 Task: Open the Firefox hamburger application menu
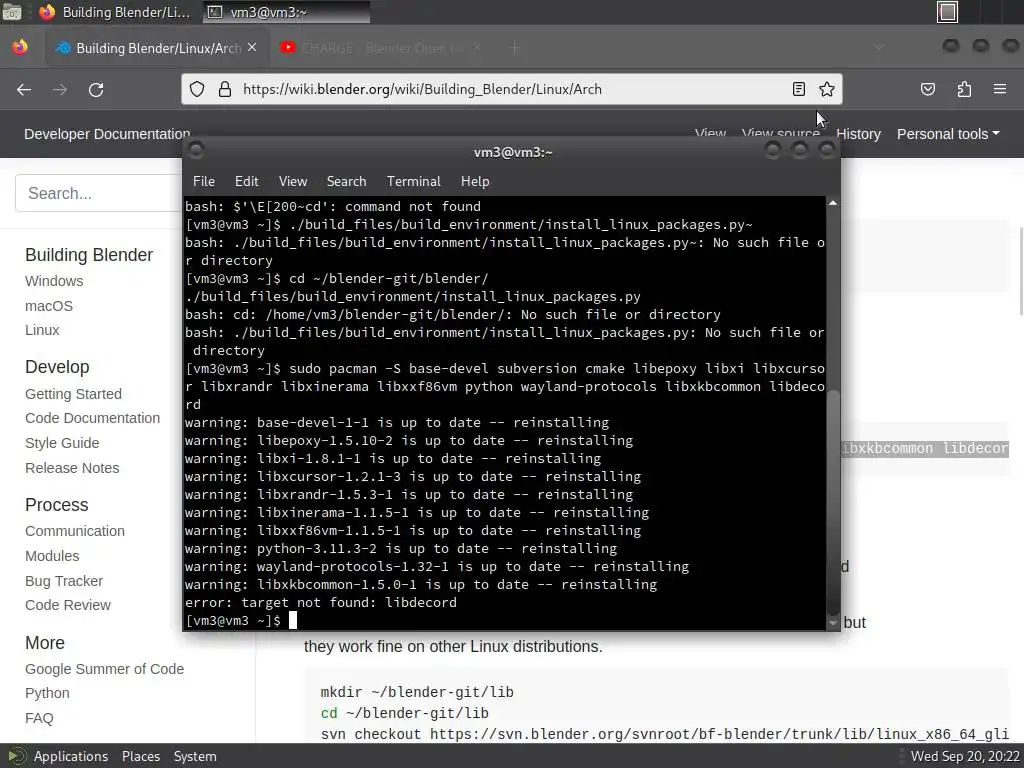[x=1000, y=89]
